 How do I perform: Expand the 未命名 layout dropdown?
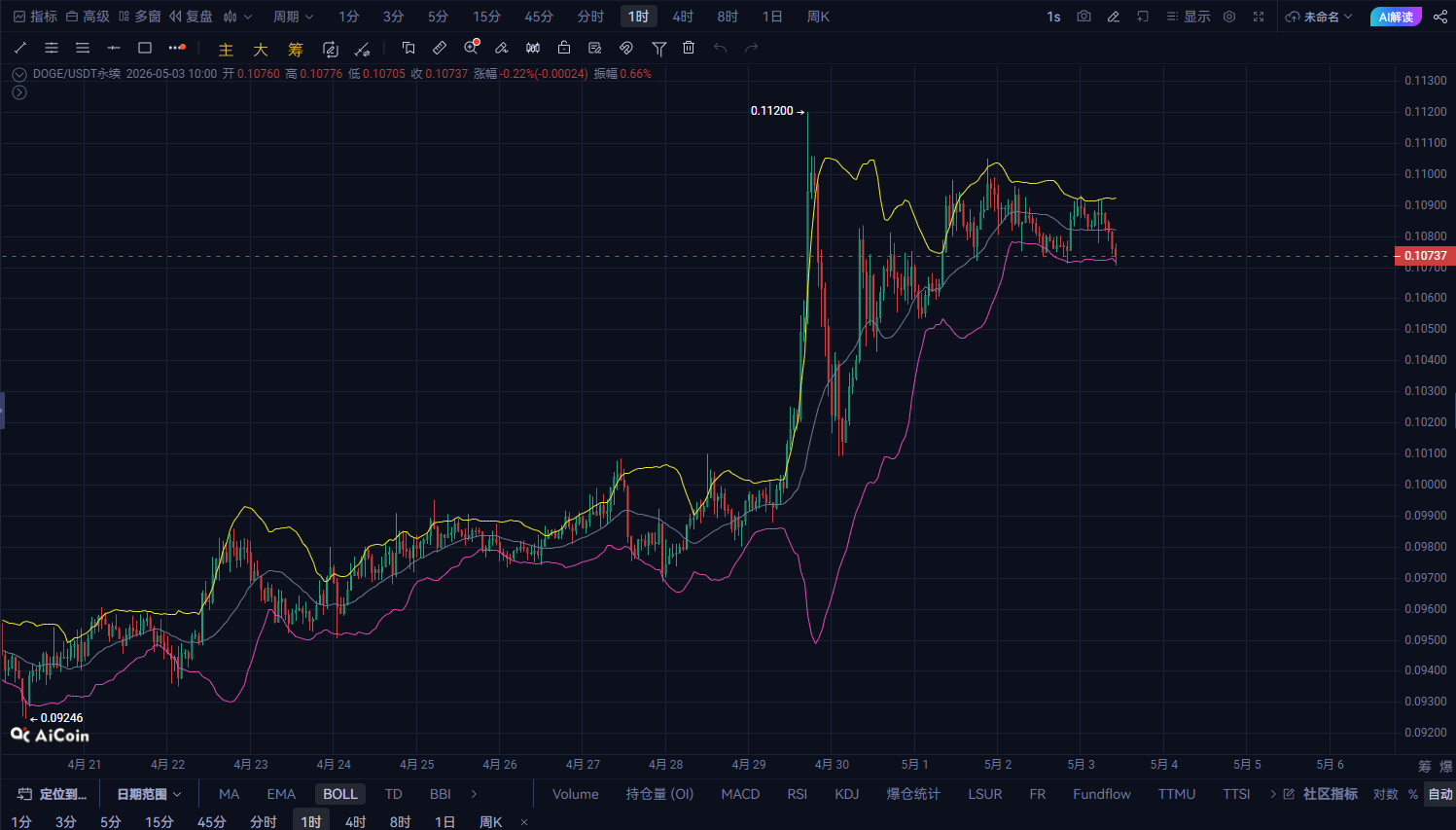1319,17
